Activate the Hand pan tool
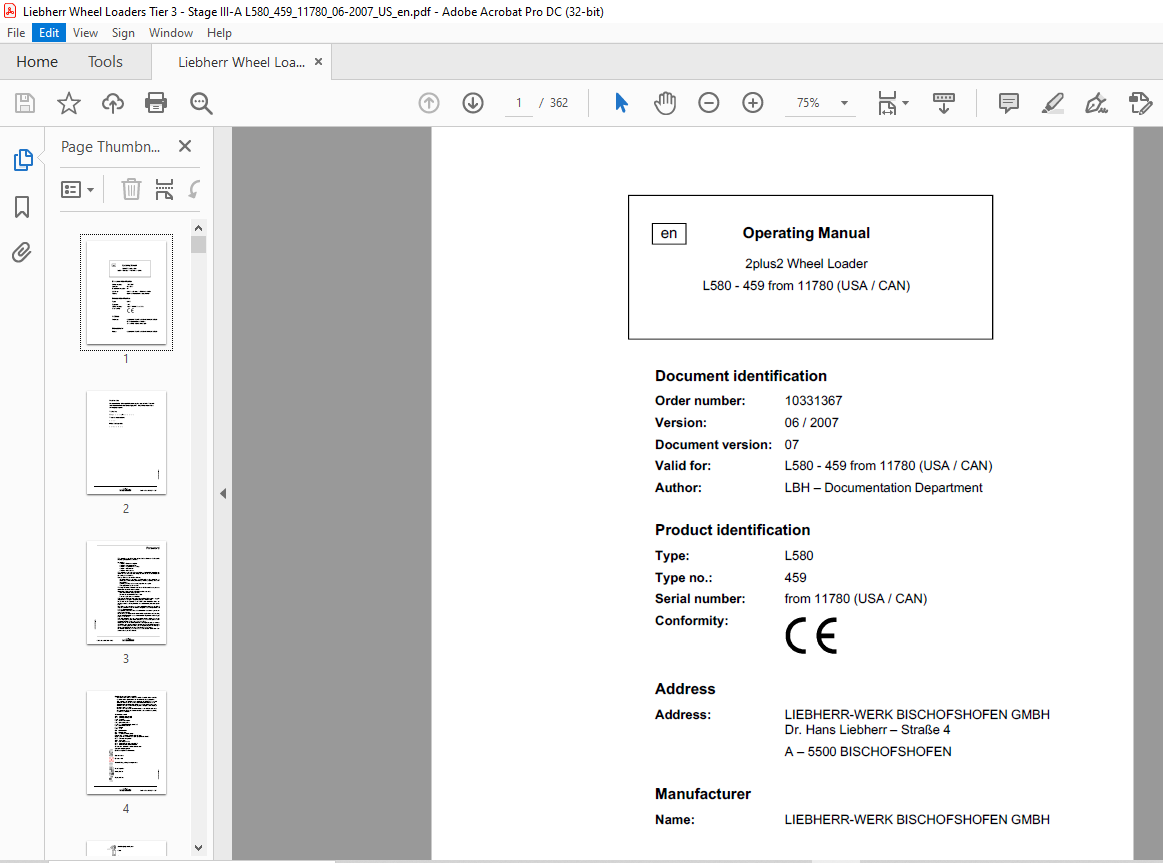The width and height of the screenshot is (1163, 863). pos(665,103)
